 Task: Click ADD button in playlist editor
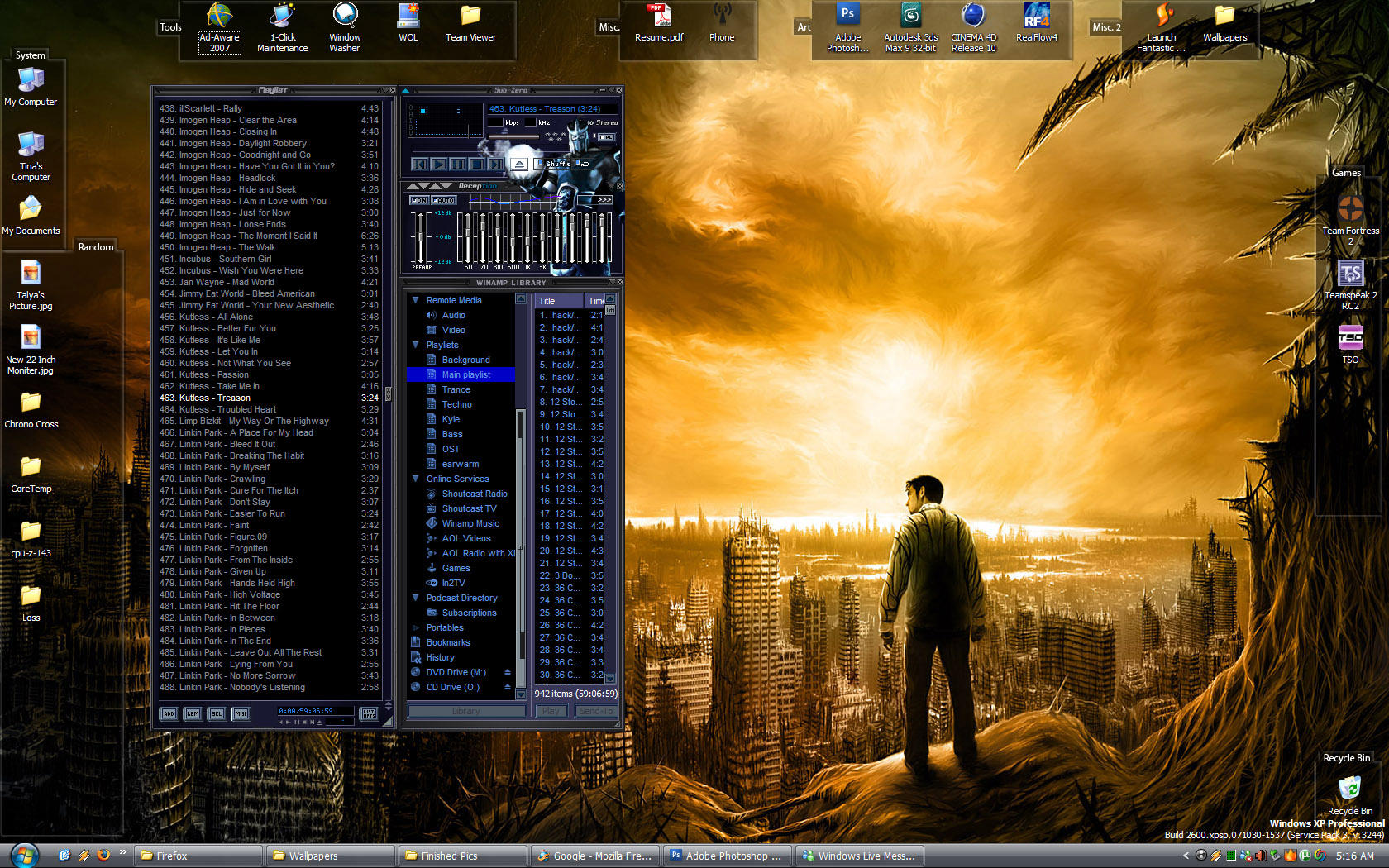point(169,713)
